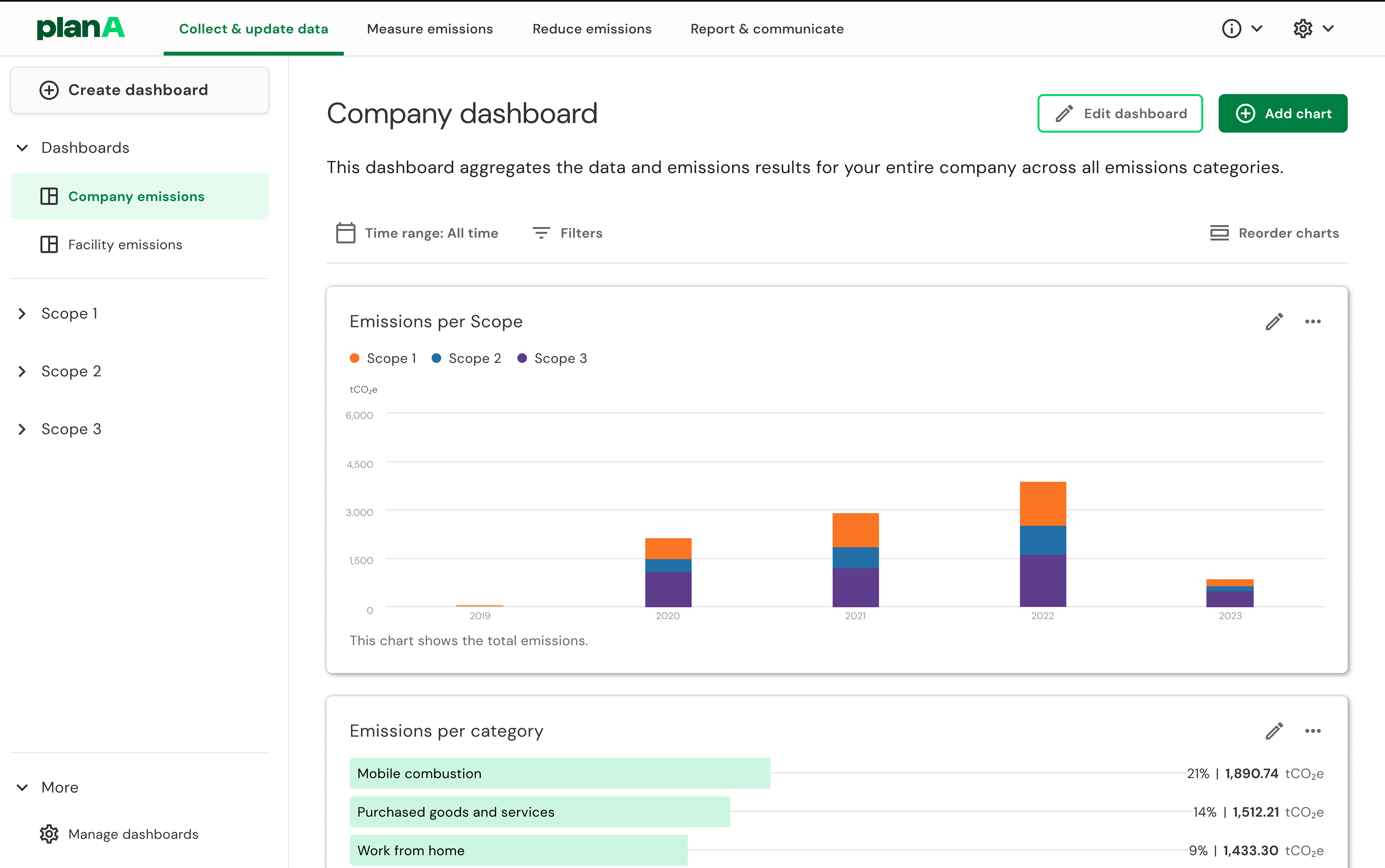Viewport: 1385px width, 868px height.
Task: Open three-dot menu on Emissions per category chart
Action: pos(1313,731)
